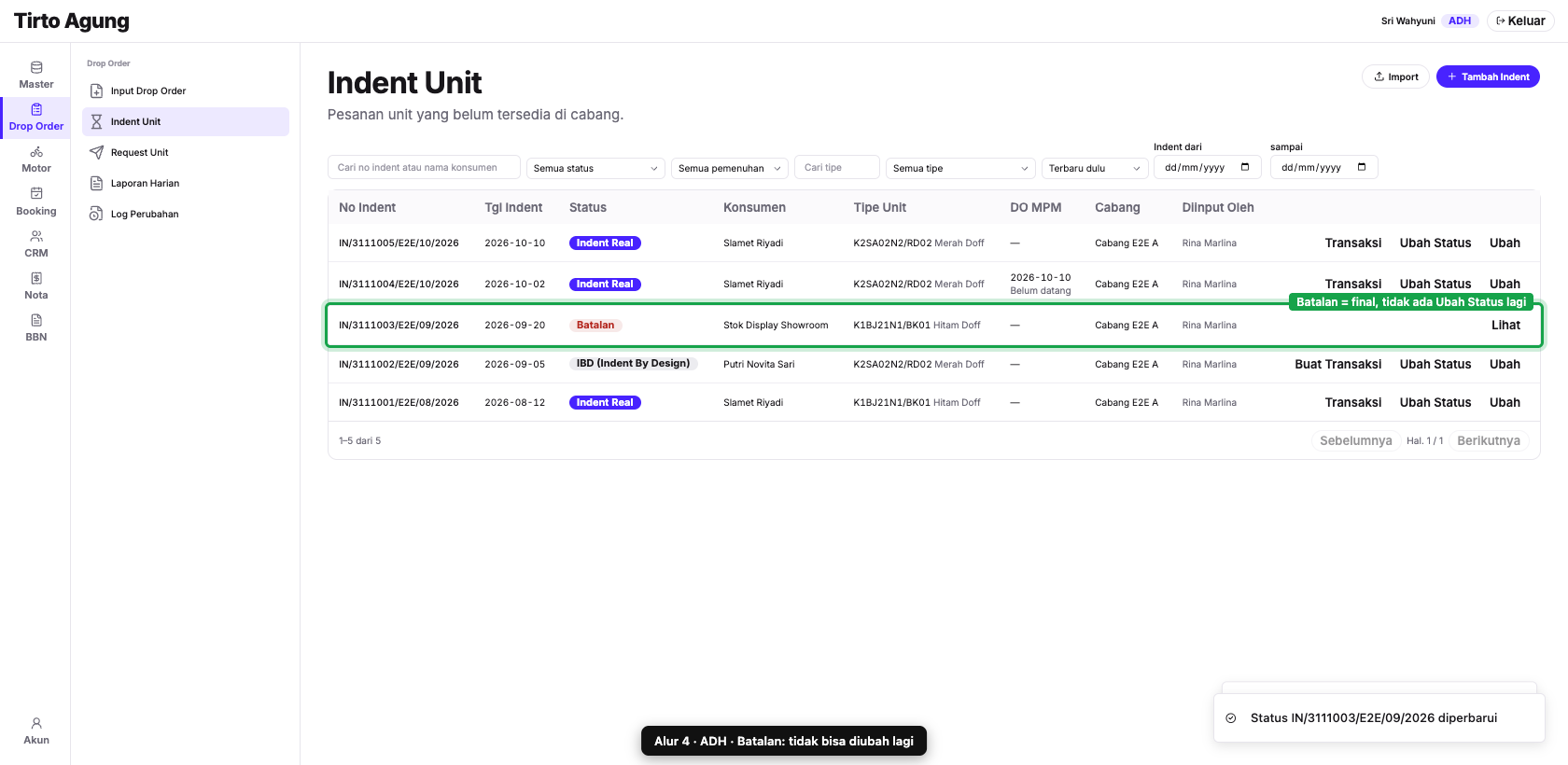
Task: Click the Tambah Indent button
Action: tap(1488, 76)
